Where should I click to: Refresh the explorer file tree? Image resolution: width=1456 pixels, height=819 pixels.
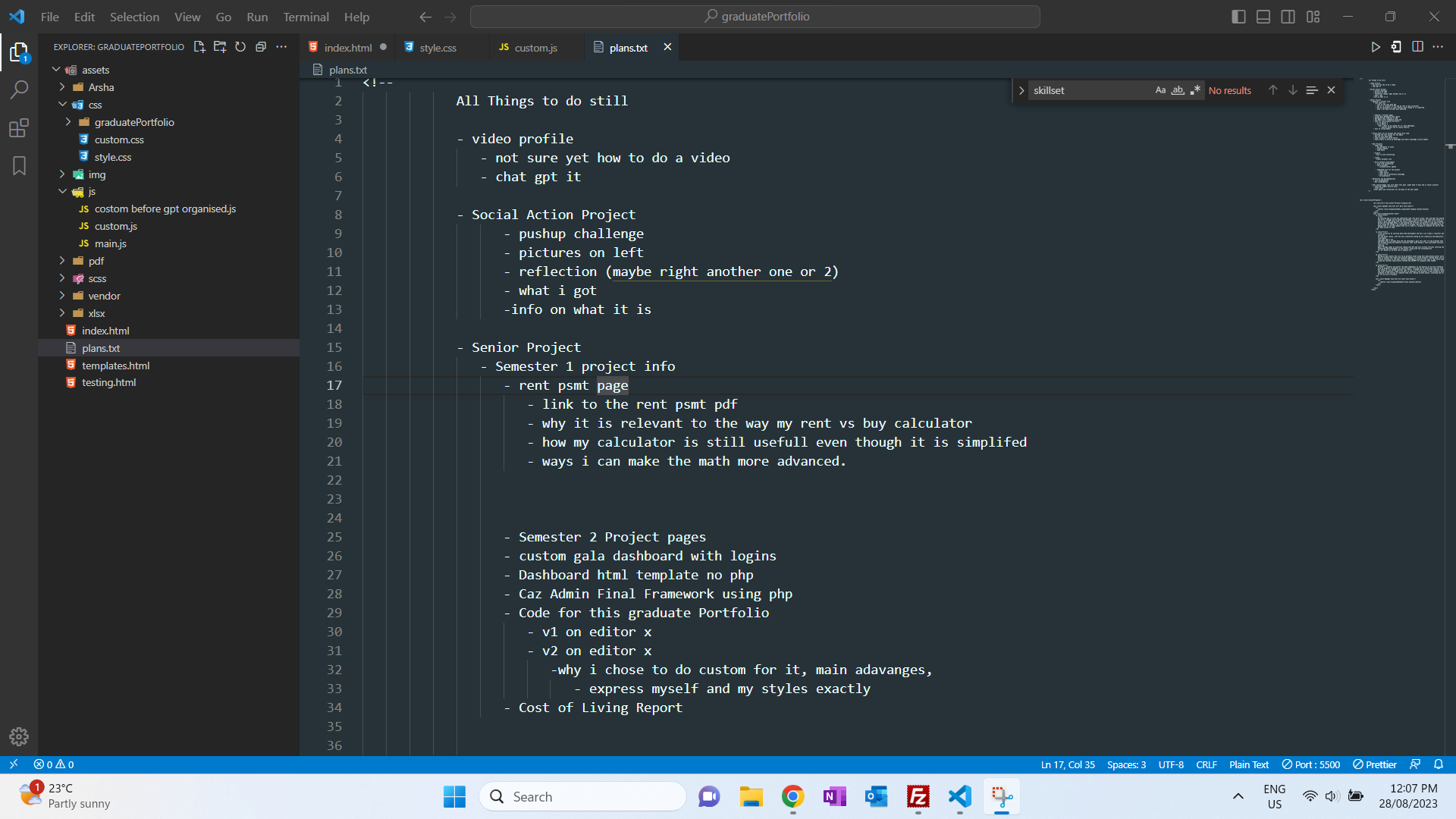(240, 47)
